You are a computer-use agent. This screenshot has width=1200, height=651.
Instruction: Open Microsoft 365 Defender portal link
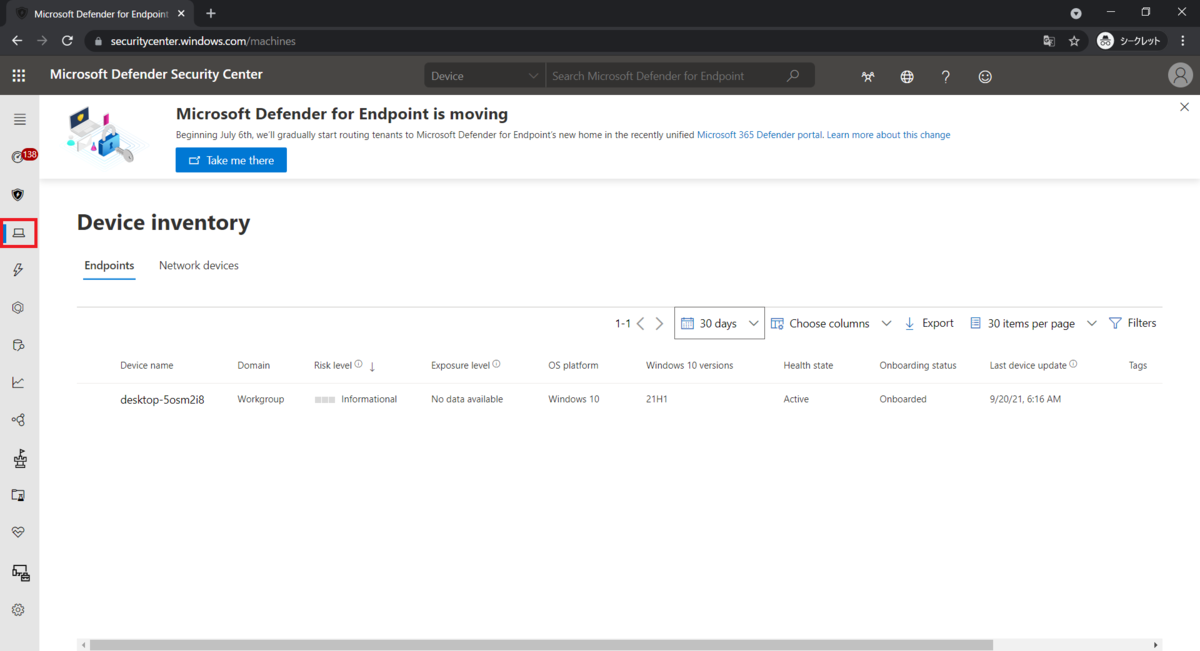[760, 135]
